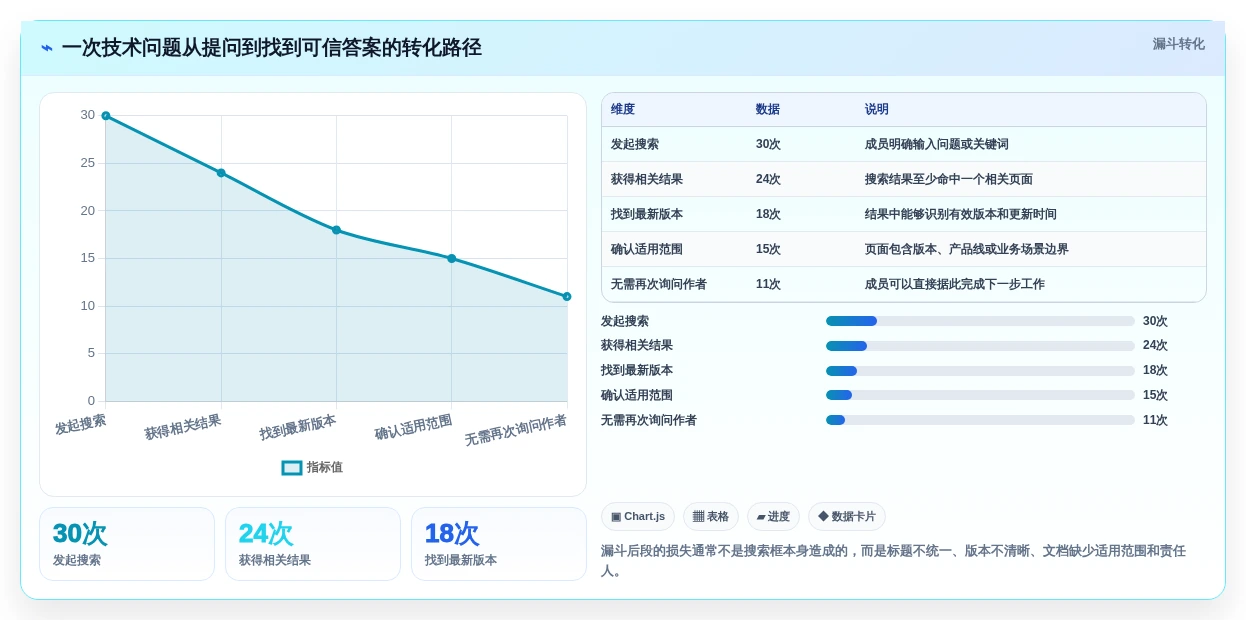
Task: Click the 获得相关结果 progress bar
Action: click(980, 346)
